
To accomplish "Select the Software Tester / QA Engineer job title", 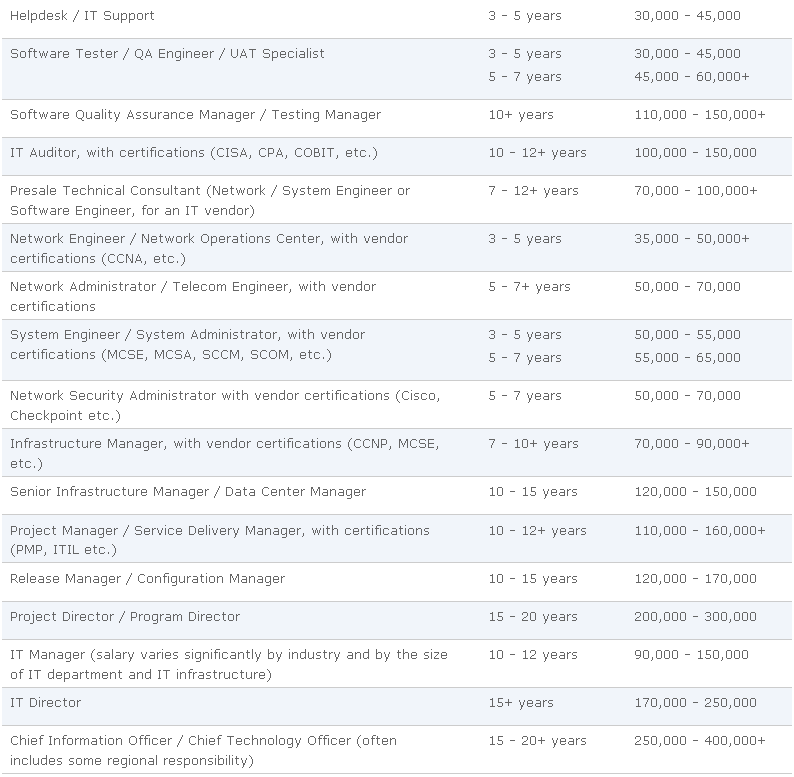I will 167,54.
